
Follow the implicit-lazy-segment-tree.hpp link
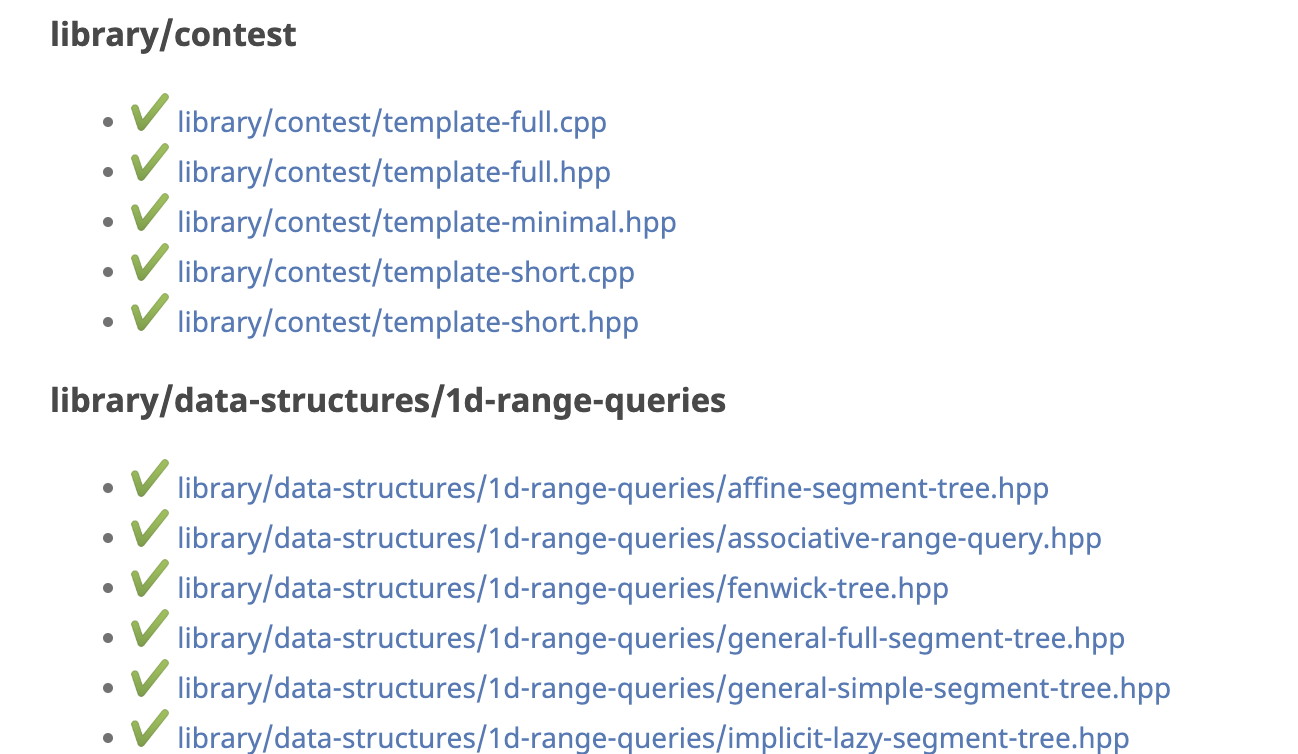[653, 738]
